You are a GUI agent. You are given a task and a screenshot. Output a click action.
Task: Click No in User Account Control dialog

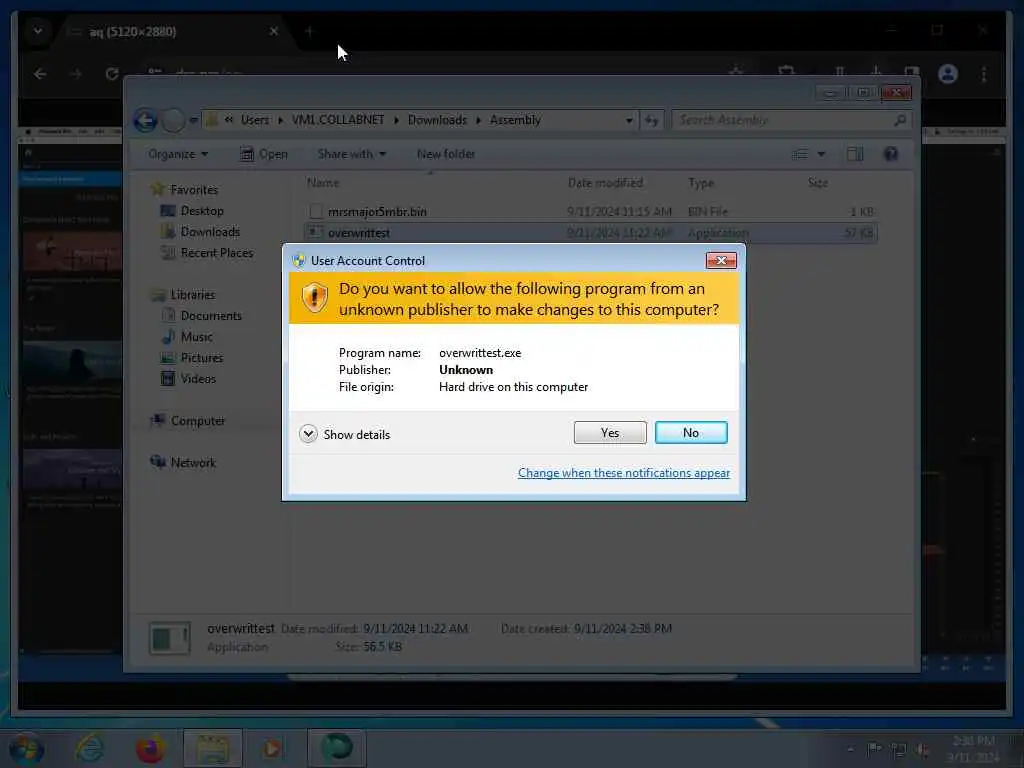[x=691, y=432]
